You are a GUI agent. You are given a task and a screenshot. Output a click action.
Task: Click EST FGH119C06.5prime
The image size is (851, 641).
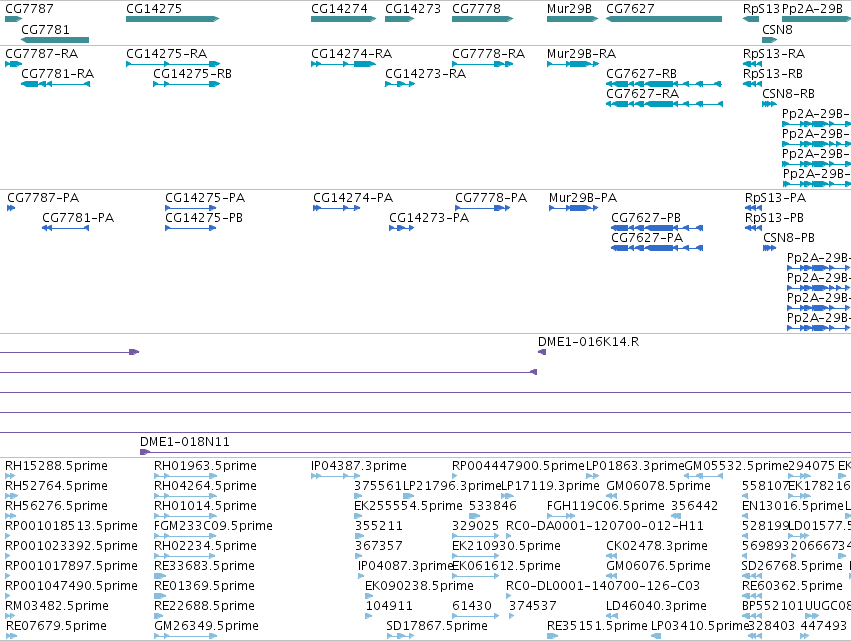[561, 516]
